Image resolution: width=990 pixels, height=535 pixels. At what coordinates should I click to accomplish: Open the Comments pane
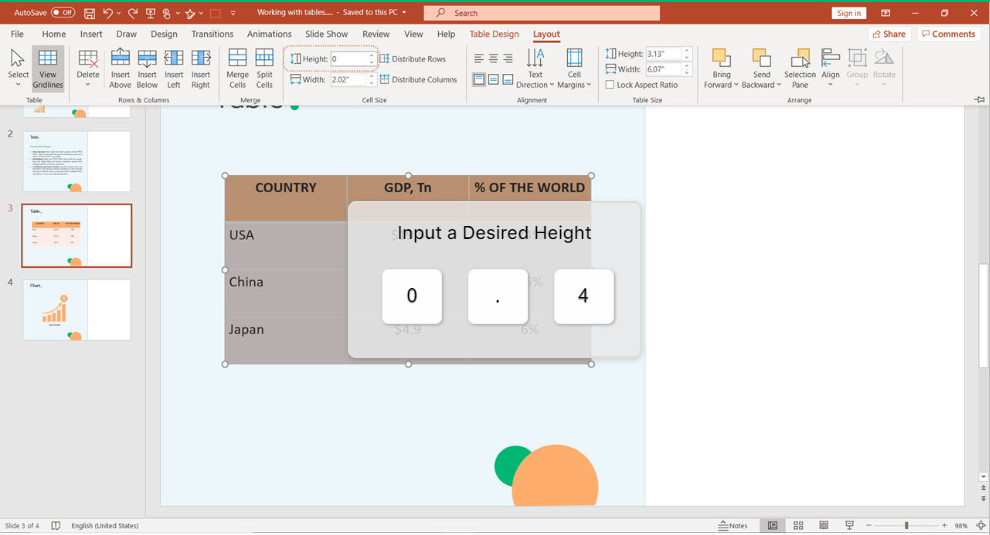[x=948, y=34]
